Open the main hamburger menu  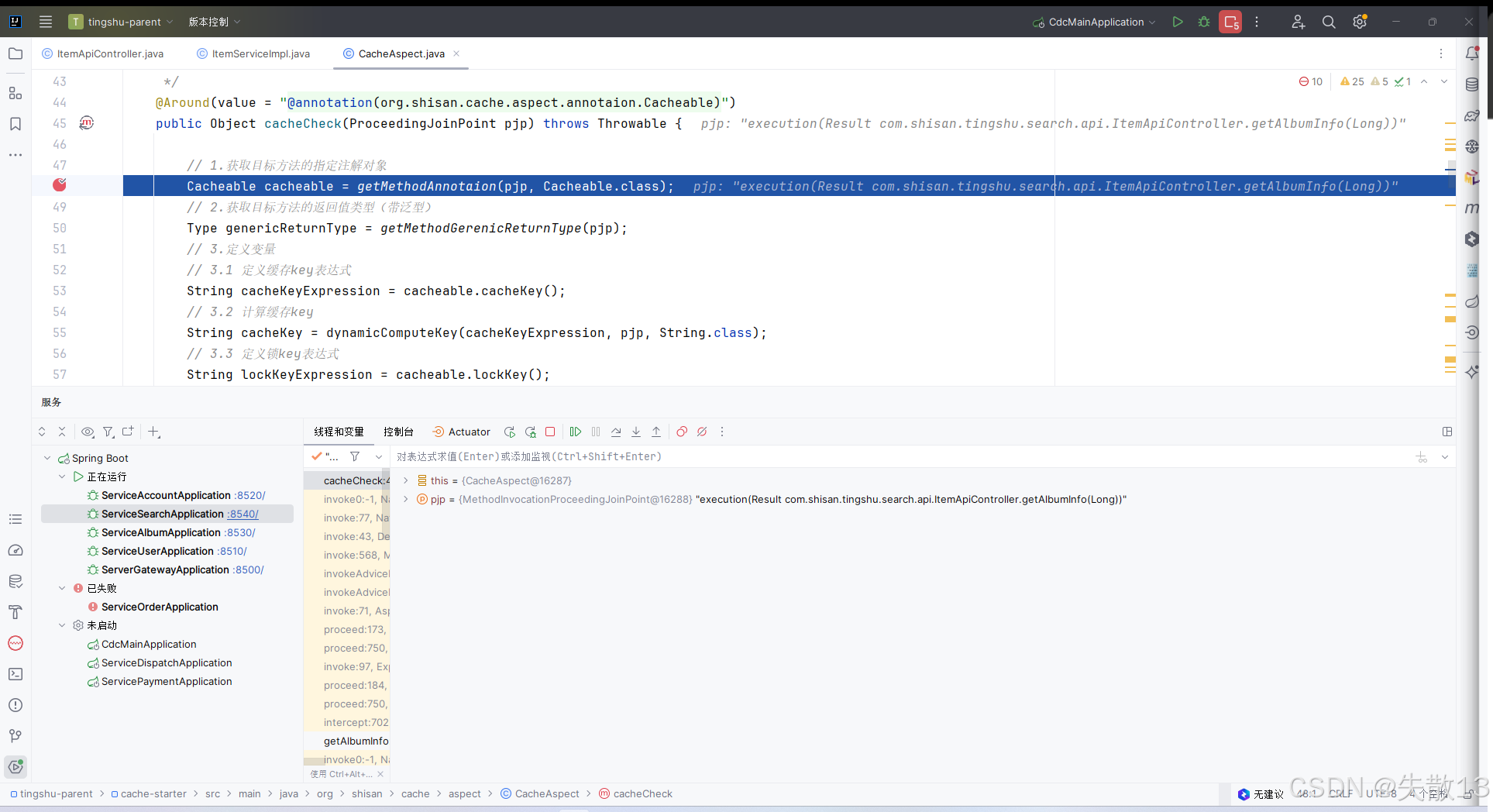click(x=46, y=22)
